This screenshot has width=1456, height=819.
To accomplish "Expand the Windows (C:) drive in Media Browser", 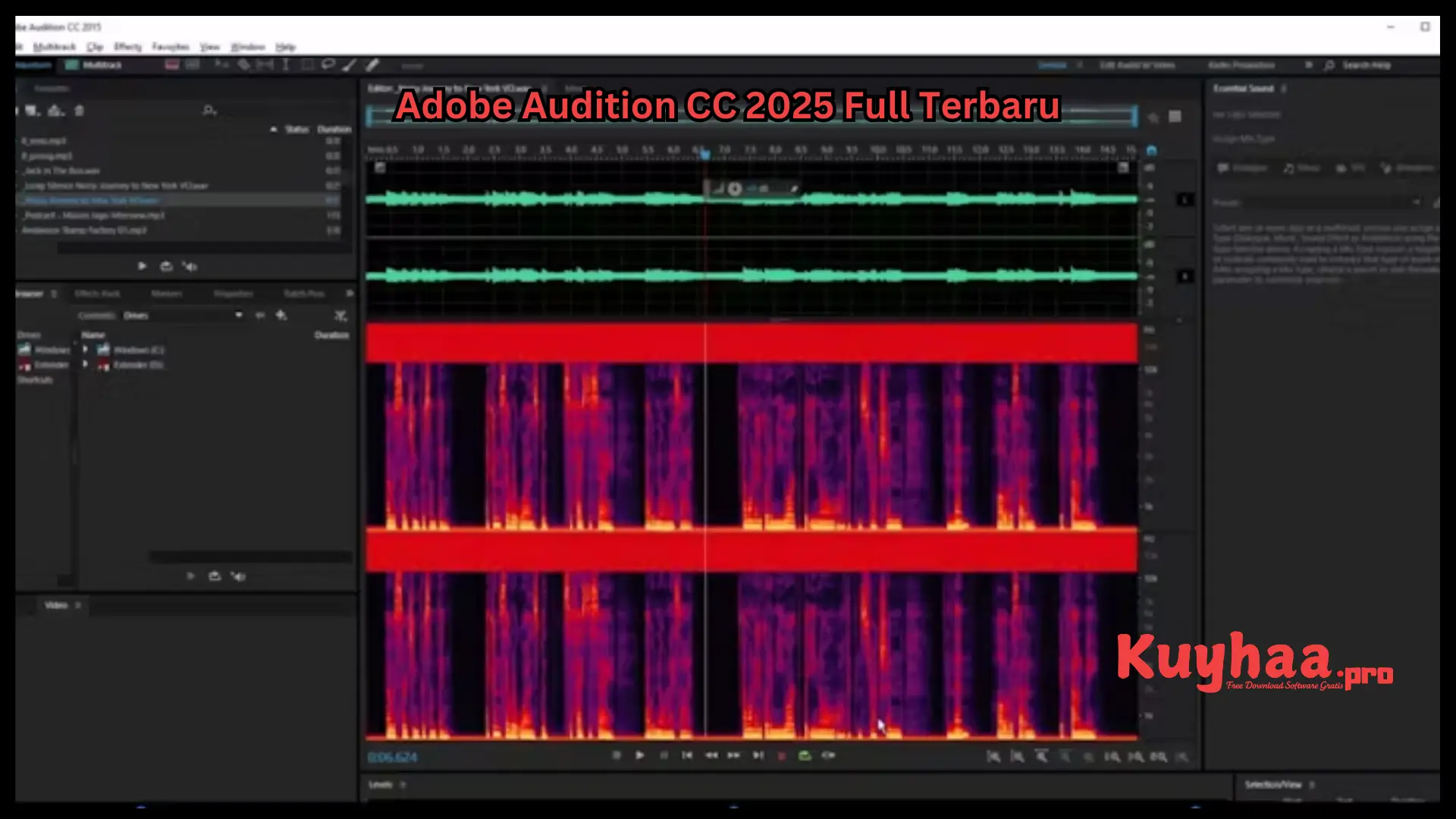I will click(x=86, y=350).
